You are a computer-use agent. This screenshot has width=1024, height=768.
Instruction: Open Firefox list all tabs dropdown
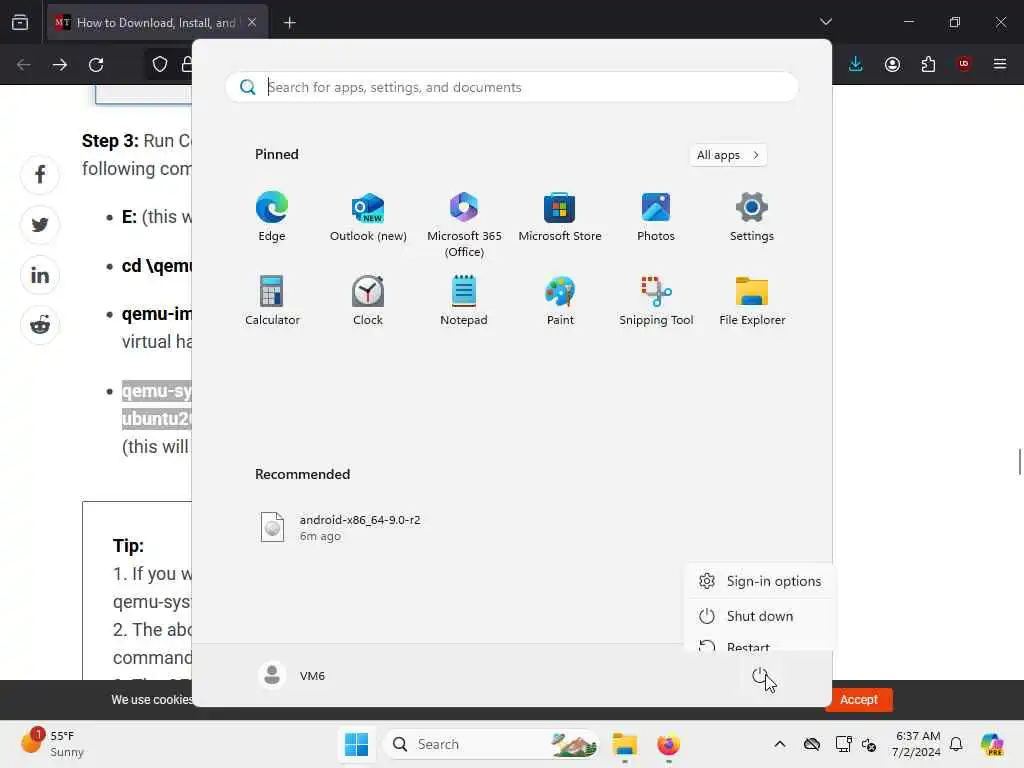click(x=825, y=22)
